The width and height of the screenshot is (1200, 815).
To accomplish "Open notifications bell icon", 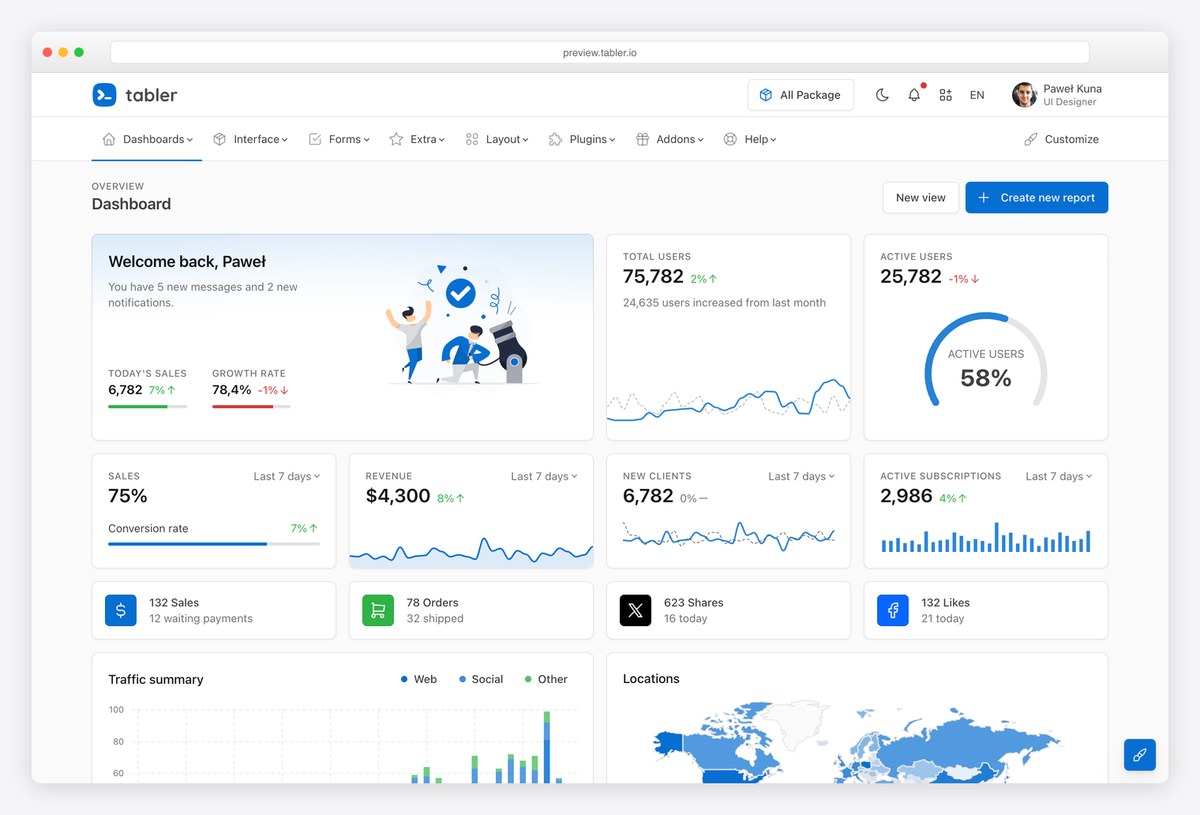I will click(914, 95).
